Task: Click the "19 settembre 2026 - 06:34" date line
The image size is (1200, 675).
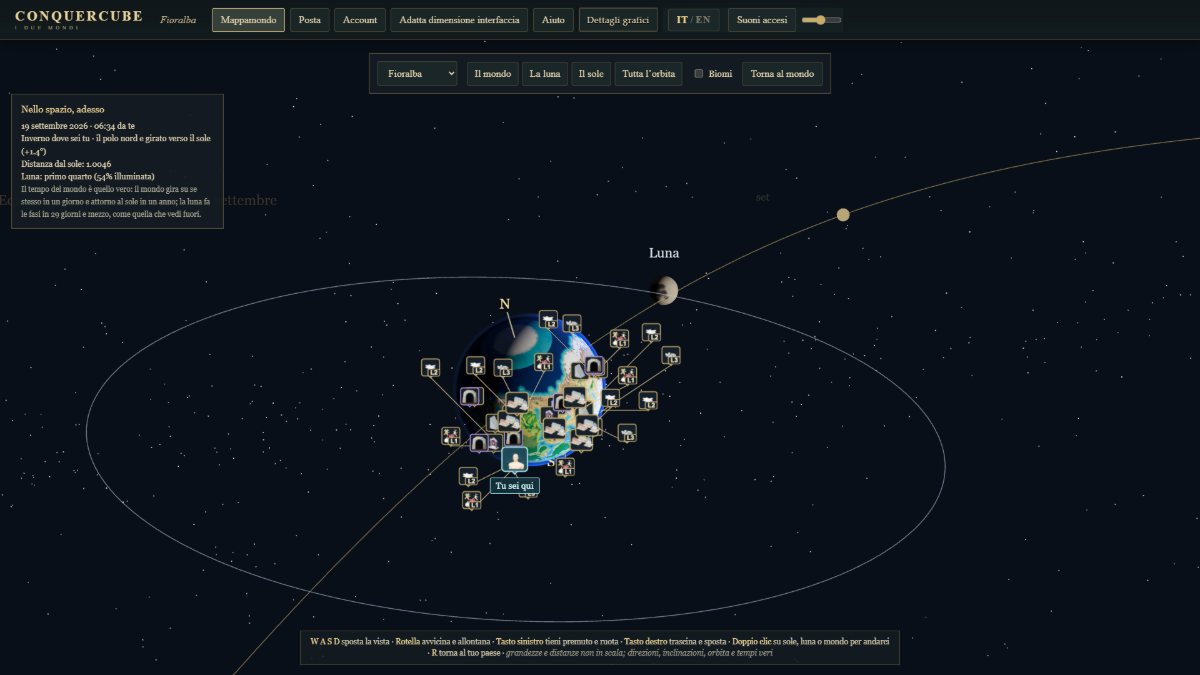Action: (78, 126)
